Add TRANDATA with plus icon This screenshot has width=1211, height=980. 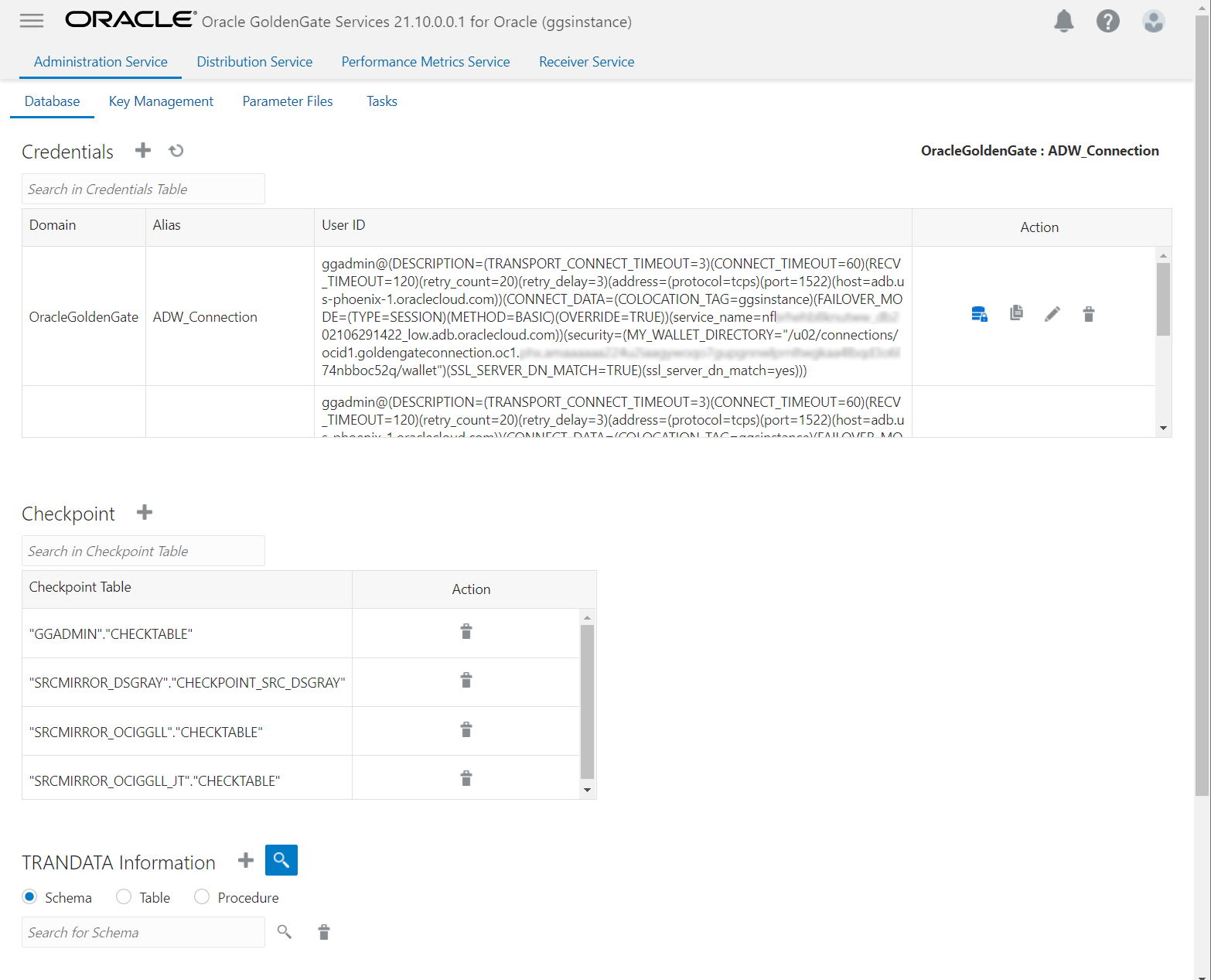pyautogui.click(x=246, y=860)
